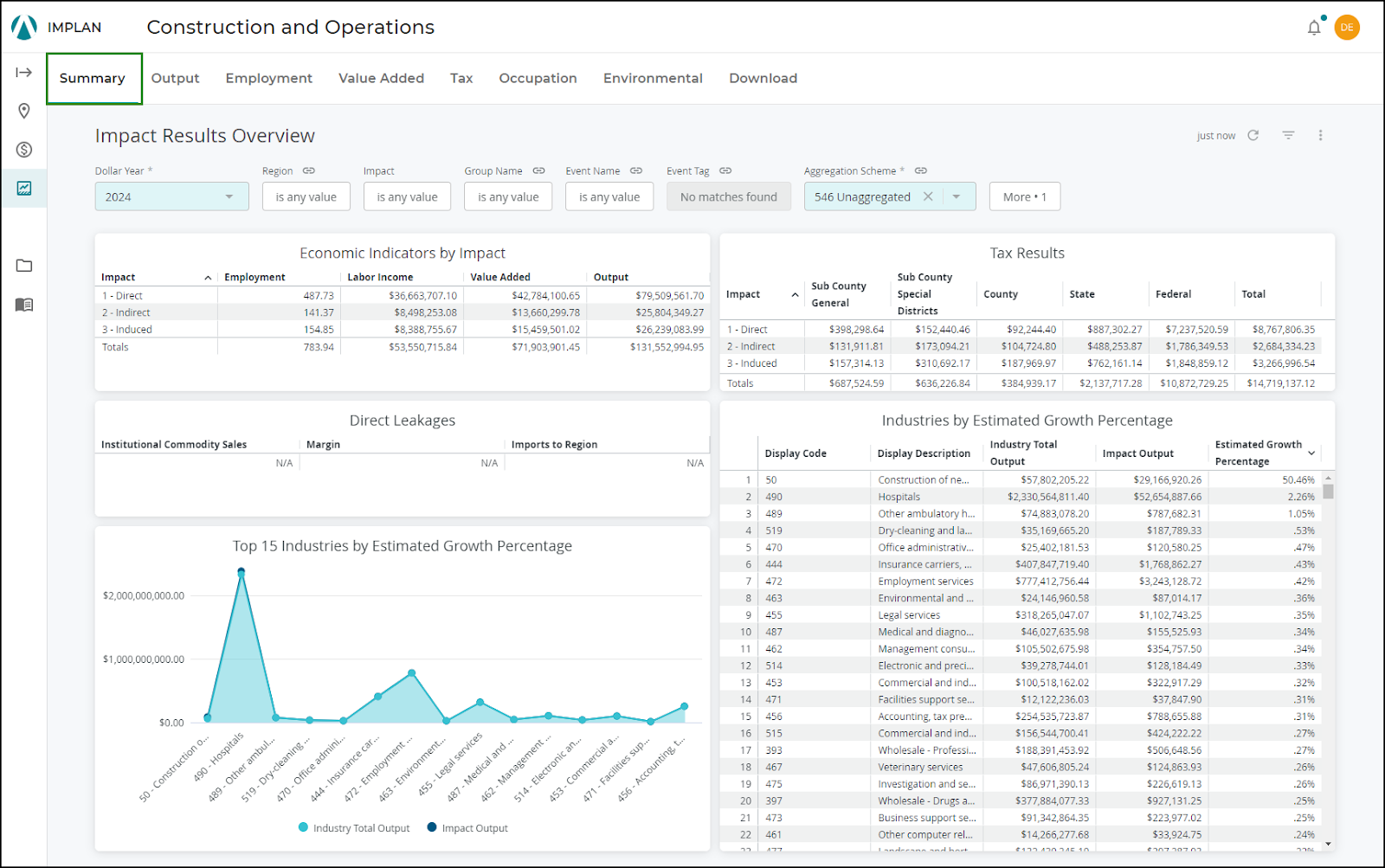Open the notifications bell icon
1385x868 pixels.
pyautogui.click(x=1313, y=27)
